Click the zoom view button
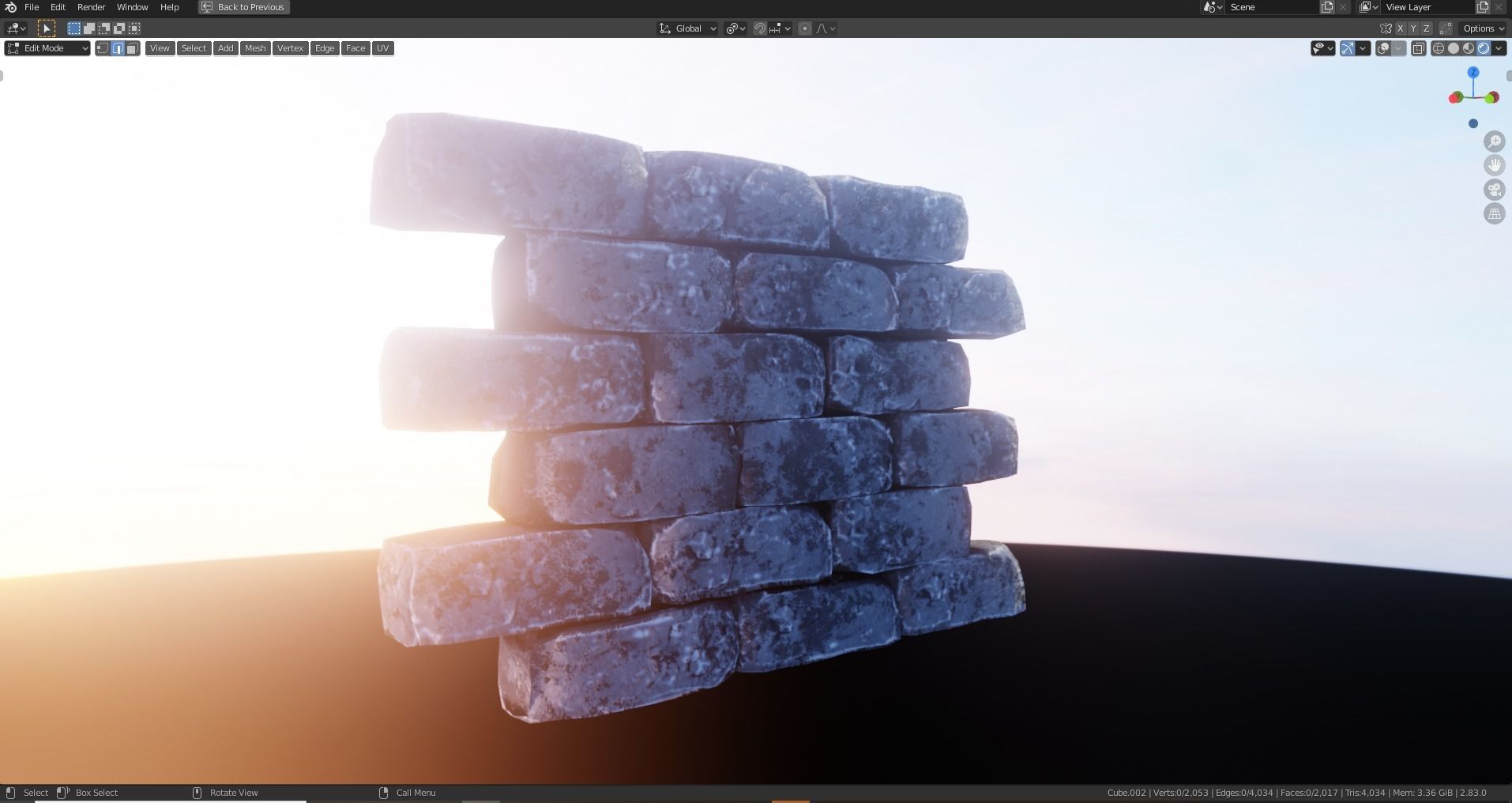 pyautogui.click(x=1495, y=141)
